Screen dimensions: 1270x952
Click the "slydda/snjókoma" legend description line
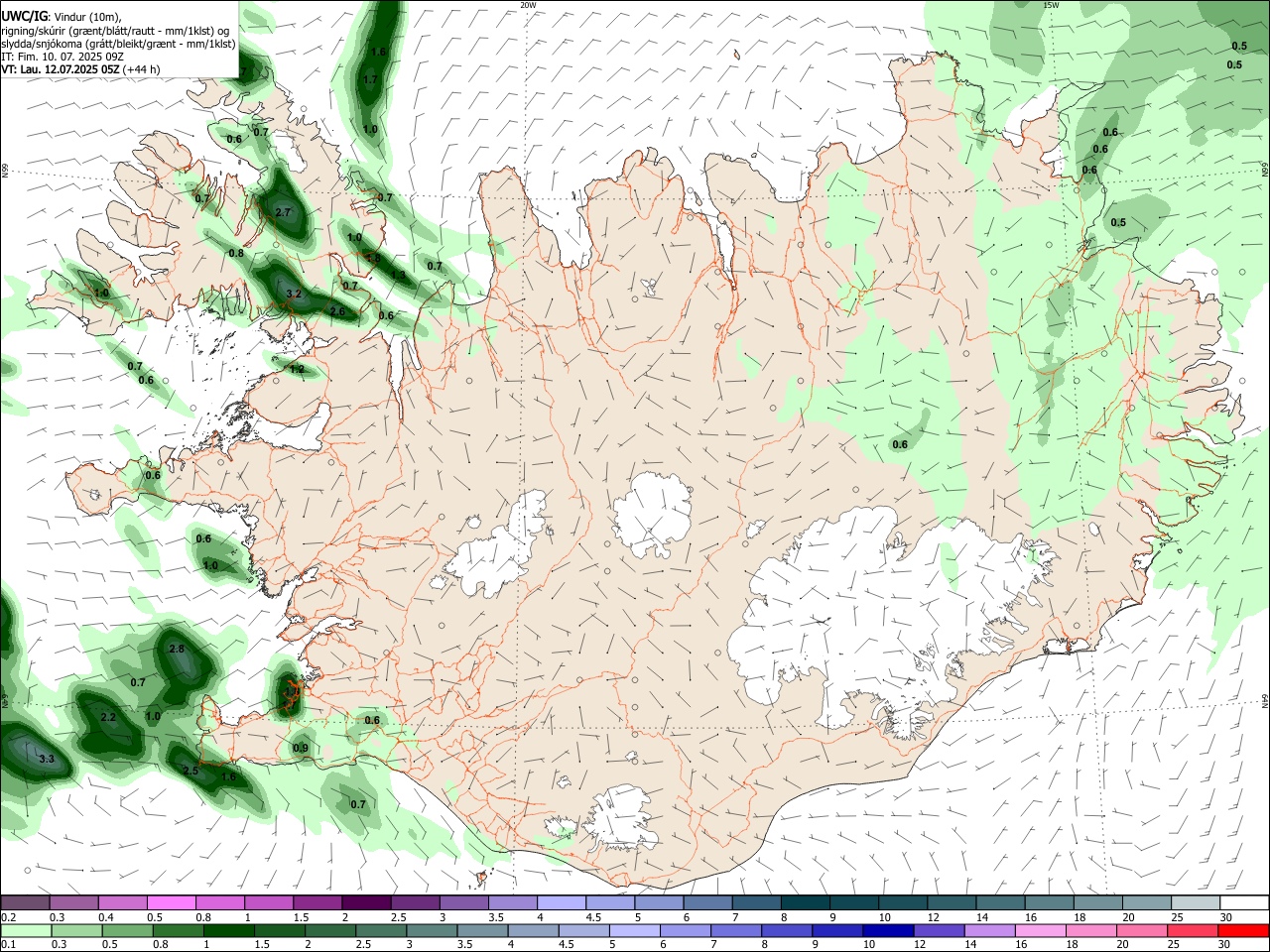[x=119, y=44]
